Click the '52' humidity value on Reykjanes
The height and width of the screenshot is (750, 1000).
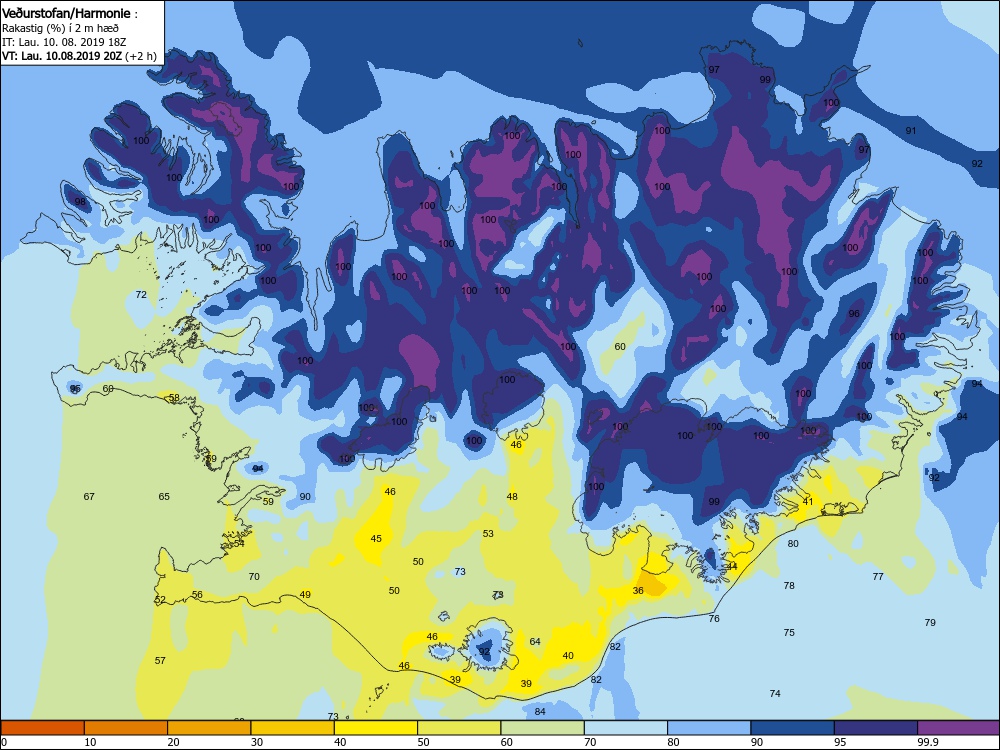coord(159,600)
